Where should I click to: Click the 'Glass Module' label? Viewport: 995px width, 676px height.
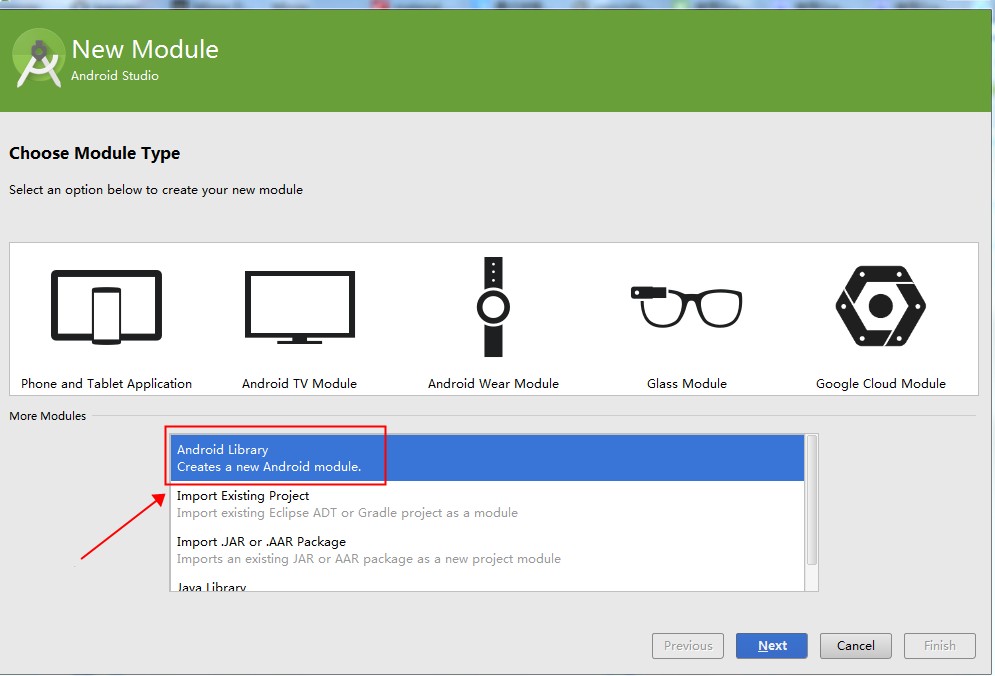coord(687,383)
